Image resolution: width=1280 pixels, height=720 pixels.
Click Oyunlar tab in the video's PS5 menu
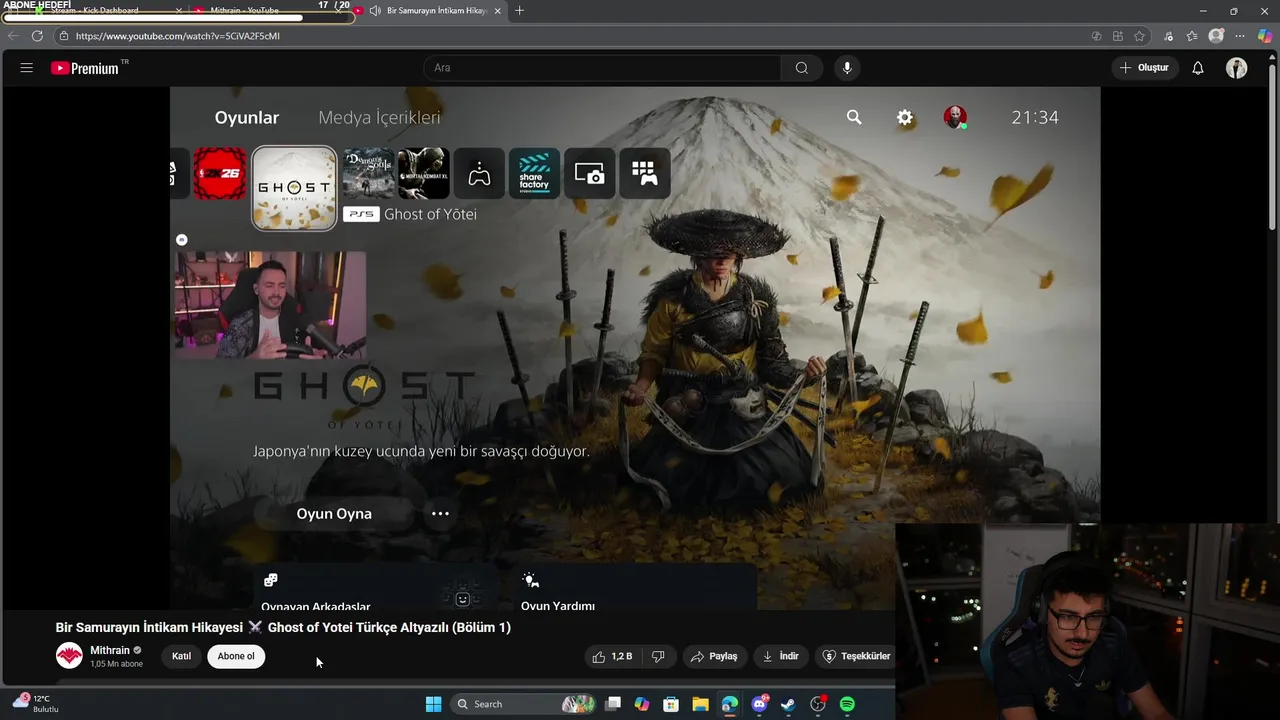click(247, 117)
